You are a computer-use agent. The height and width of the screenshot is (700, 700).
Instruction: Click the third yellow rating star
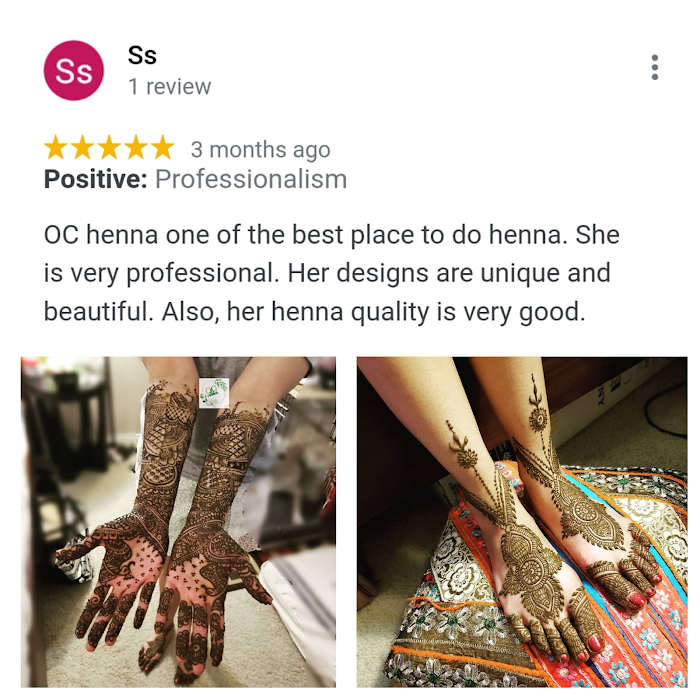(x=109, y=148)
